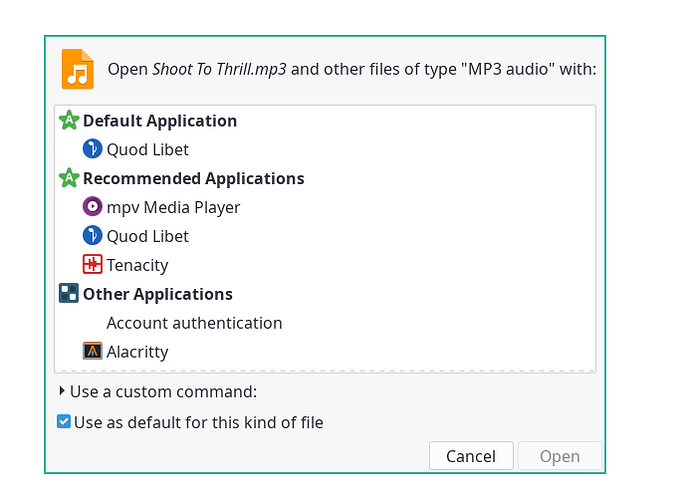Select the Other Applications header row
This screenshot has width=686, height=500.
325,294
